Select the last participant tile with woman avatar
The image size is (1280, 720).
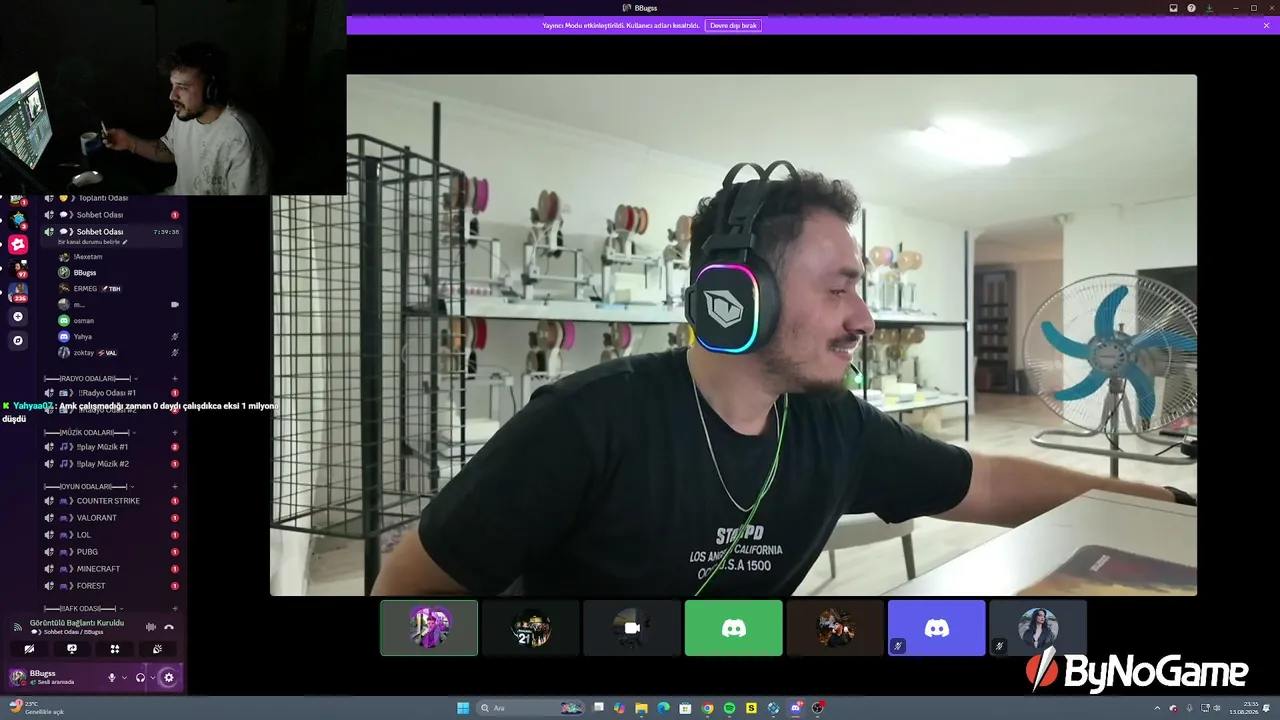(1038, 628)
